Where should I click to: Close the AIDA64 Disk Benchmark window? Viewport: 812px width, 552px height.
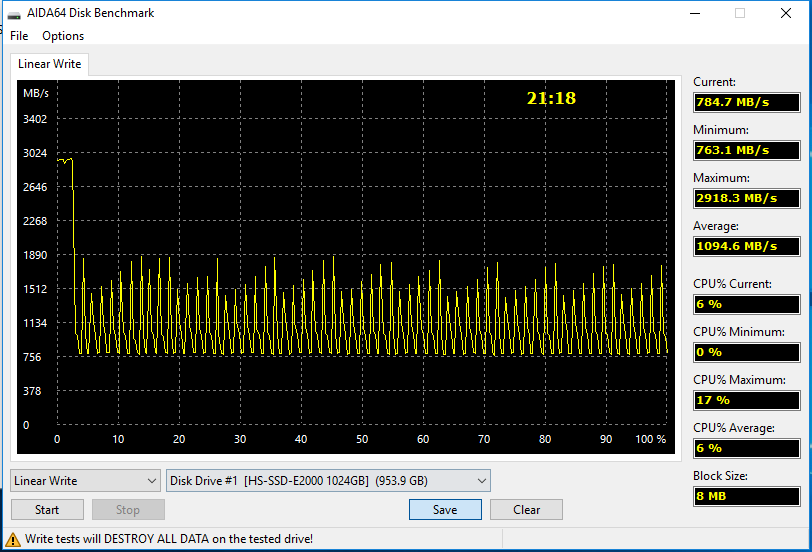click(786, 13)
